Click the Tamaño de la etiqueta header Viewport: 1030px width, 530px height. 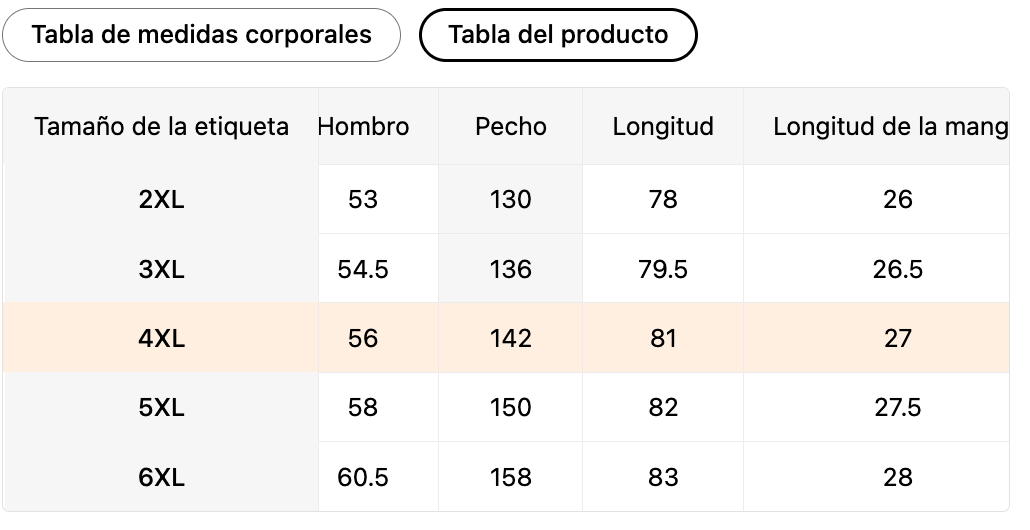161,127
